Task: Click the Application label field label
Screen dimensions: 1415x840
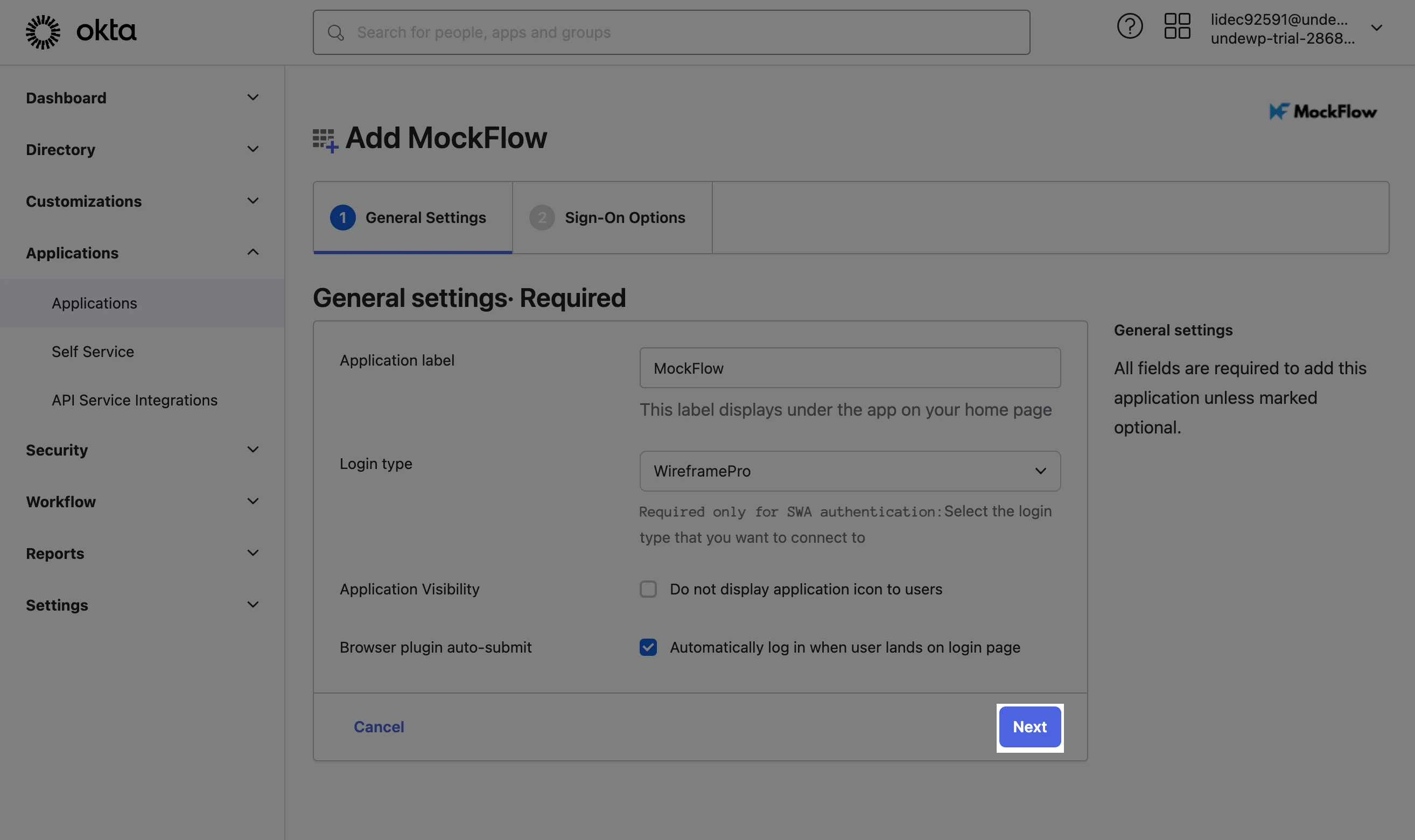Action: coord(397,361)
